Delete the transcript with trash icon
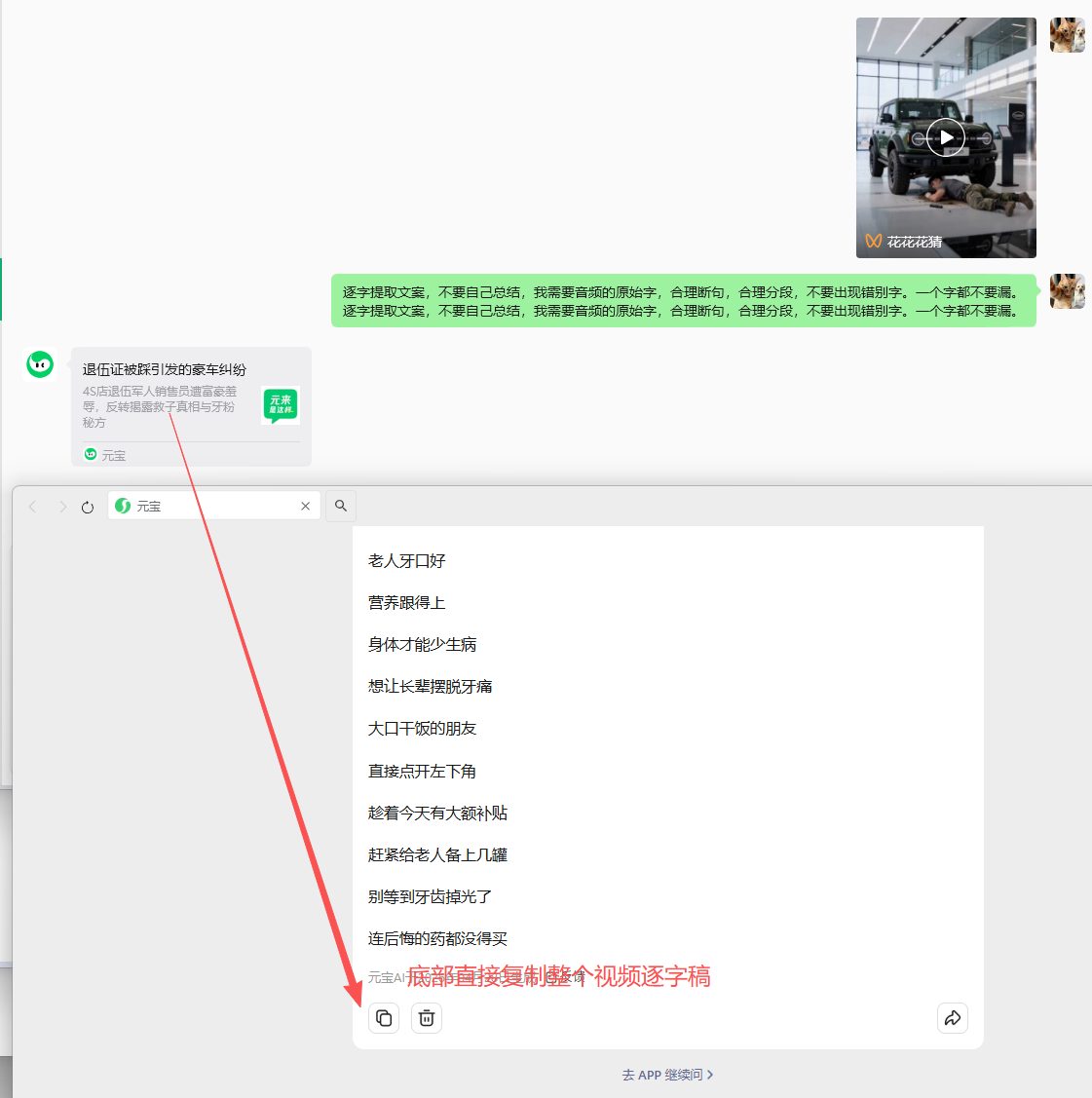This screenshot has height=1098, width=1092. (x=427, y=1018)
